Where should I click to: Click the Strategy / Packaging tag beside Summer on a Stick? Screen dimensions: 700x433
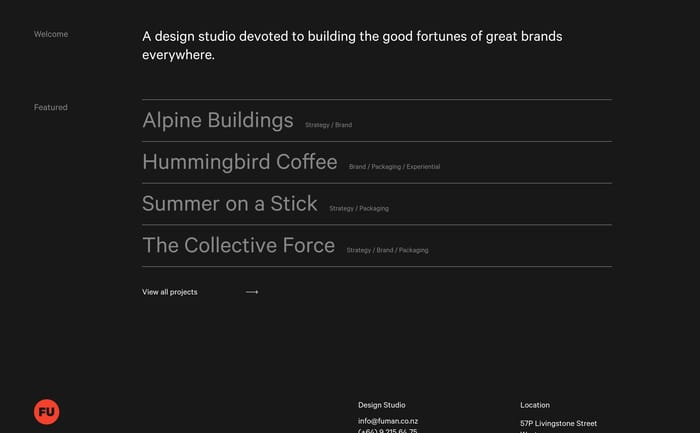tap(358, 209)
